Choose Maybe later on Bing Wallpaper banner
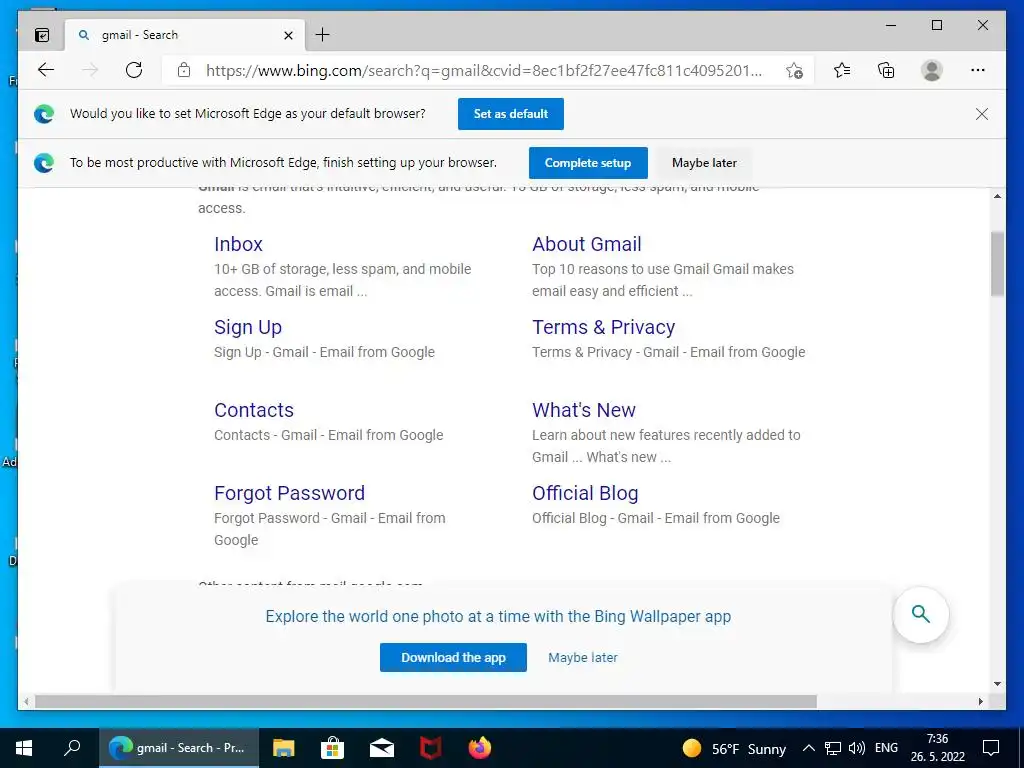 coord(583,658)
